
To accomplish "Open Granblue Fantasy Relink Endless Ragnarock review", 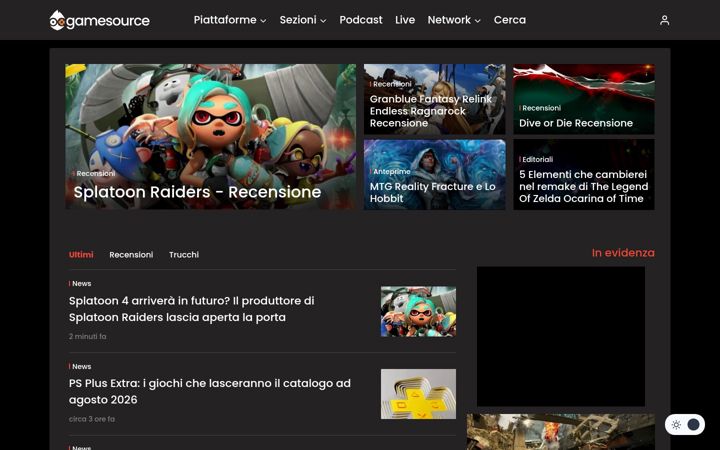I will click(431, 111).
